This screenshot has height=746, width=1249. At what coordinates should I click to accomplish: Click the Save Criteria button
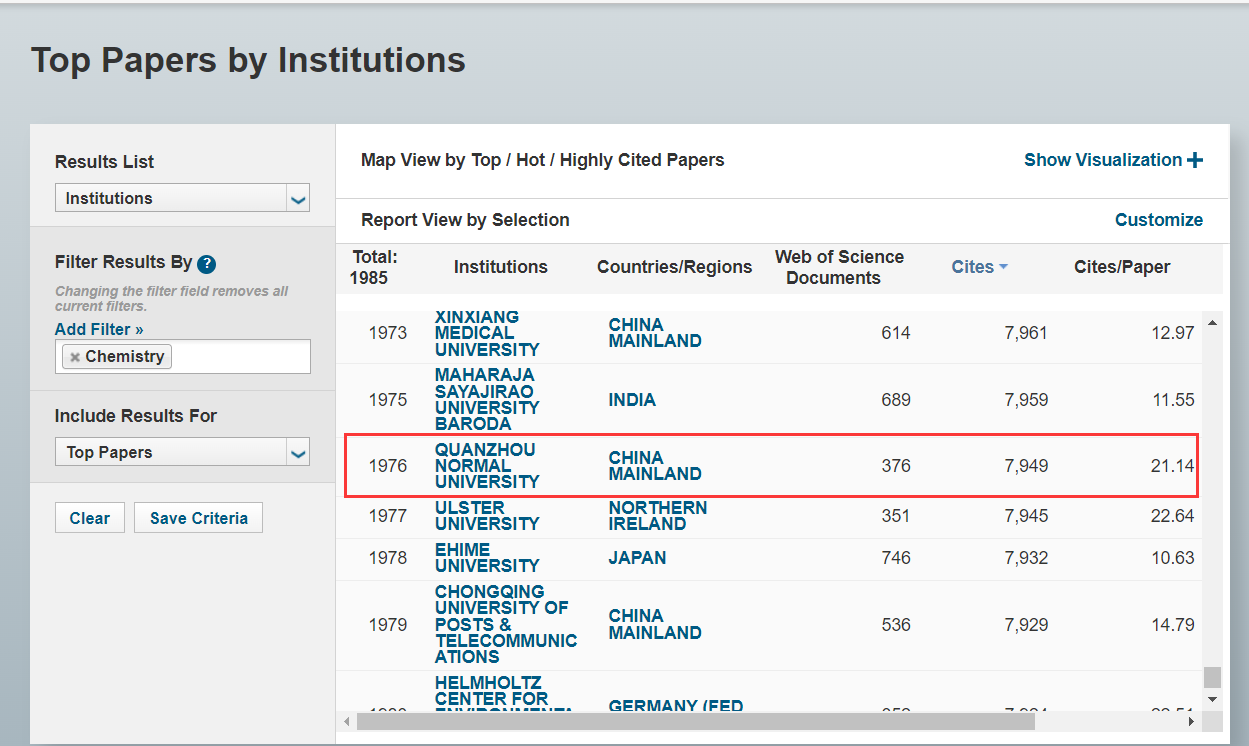[198, 518]
